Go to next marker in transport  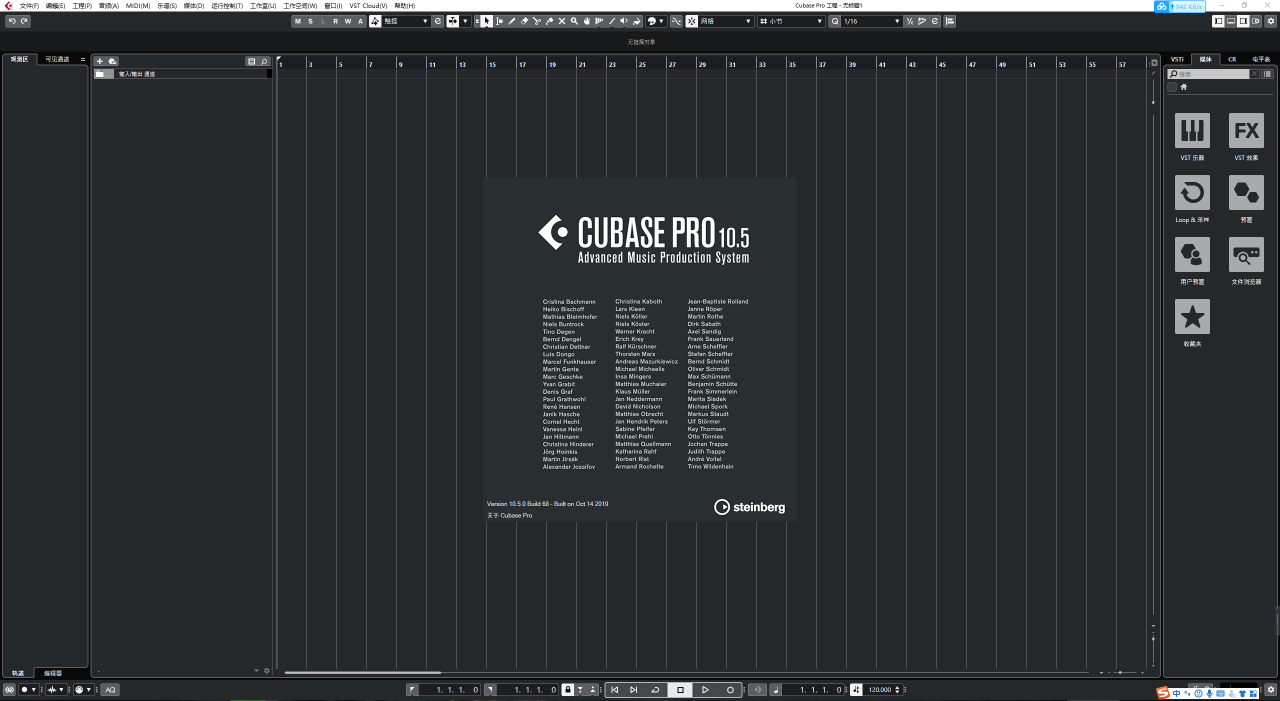[633, 690]
